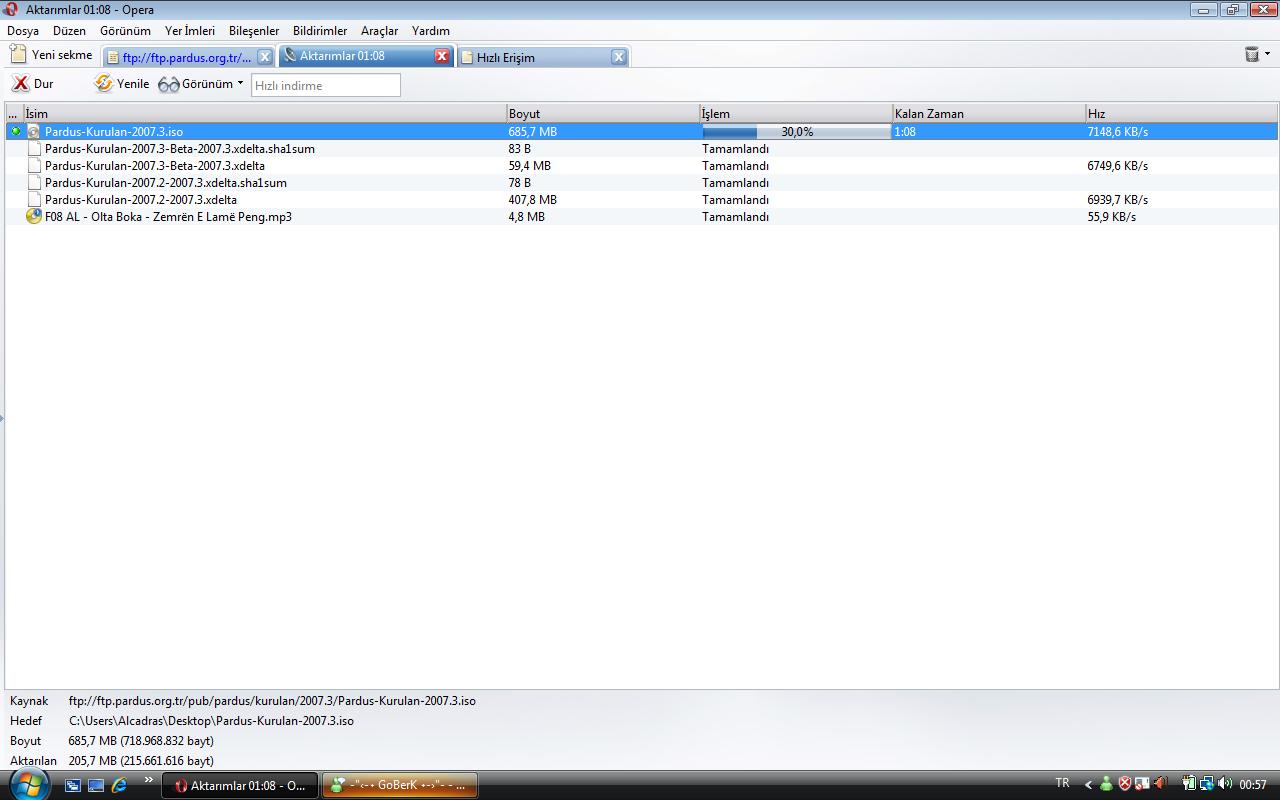
Task: Click the mp3 icon of F08 AL track
Action: pyautogui.click(x=34, y=217)
